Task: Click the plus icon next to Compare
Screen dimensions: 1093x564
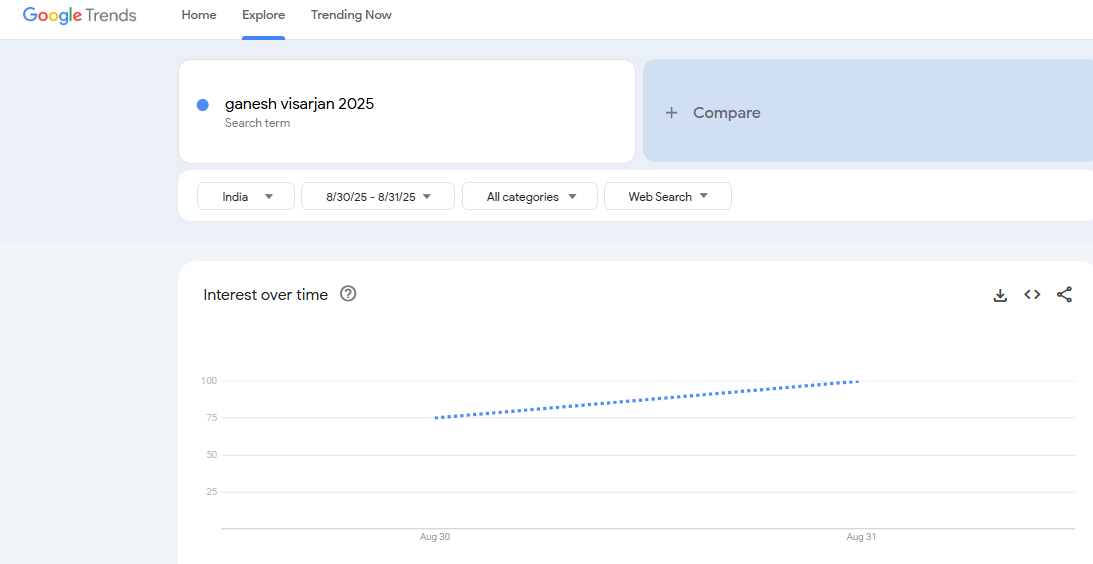Action: click(x=671, y=113)
